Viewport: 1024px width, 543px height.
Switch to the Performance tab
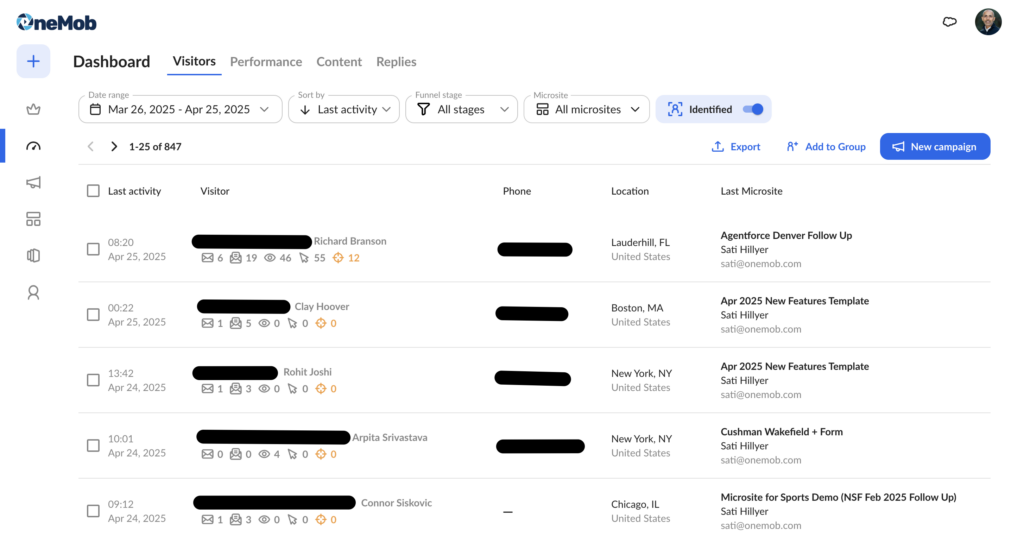pyautogui.click(x=265, y=62)
